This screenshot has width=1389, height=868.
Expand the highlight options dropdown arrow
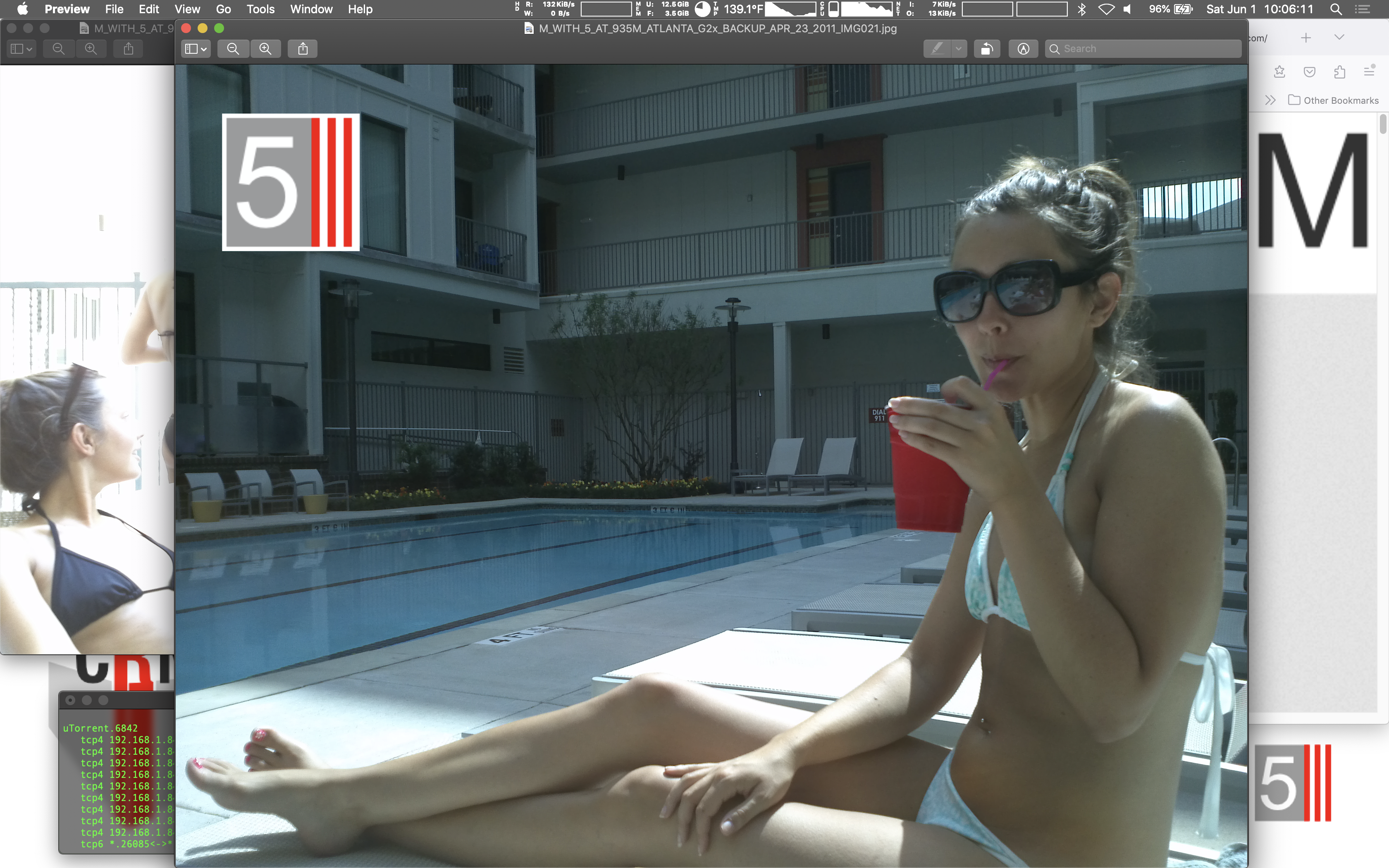959,49
